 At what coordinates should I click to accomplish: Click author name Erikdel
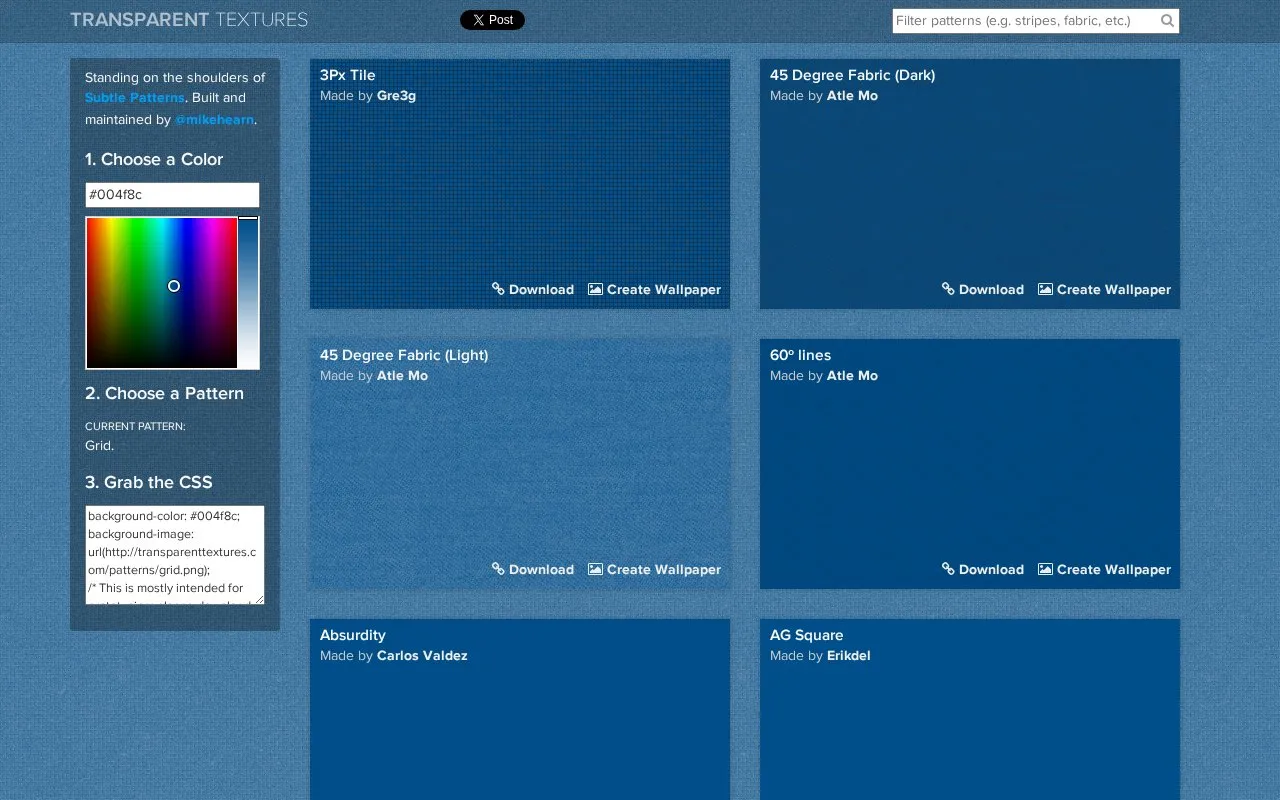[849, 656]
